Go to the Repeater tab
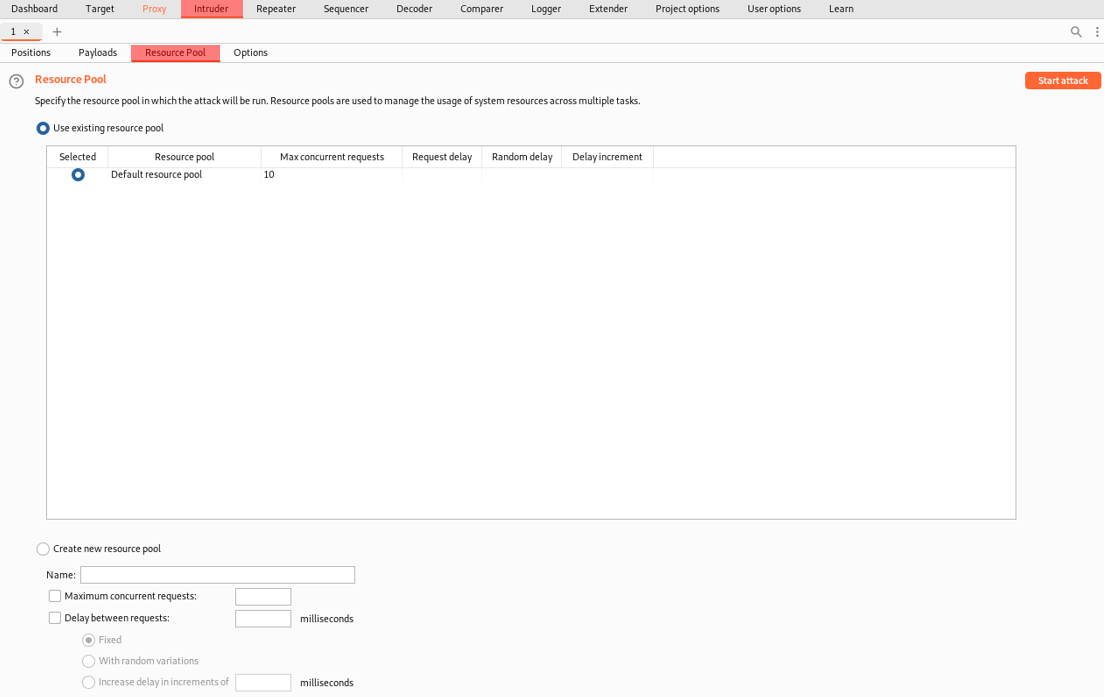The height and width of the screenshot is (697, 1105). [x=276, y=9]
